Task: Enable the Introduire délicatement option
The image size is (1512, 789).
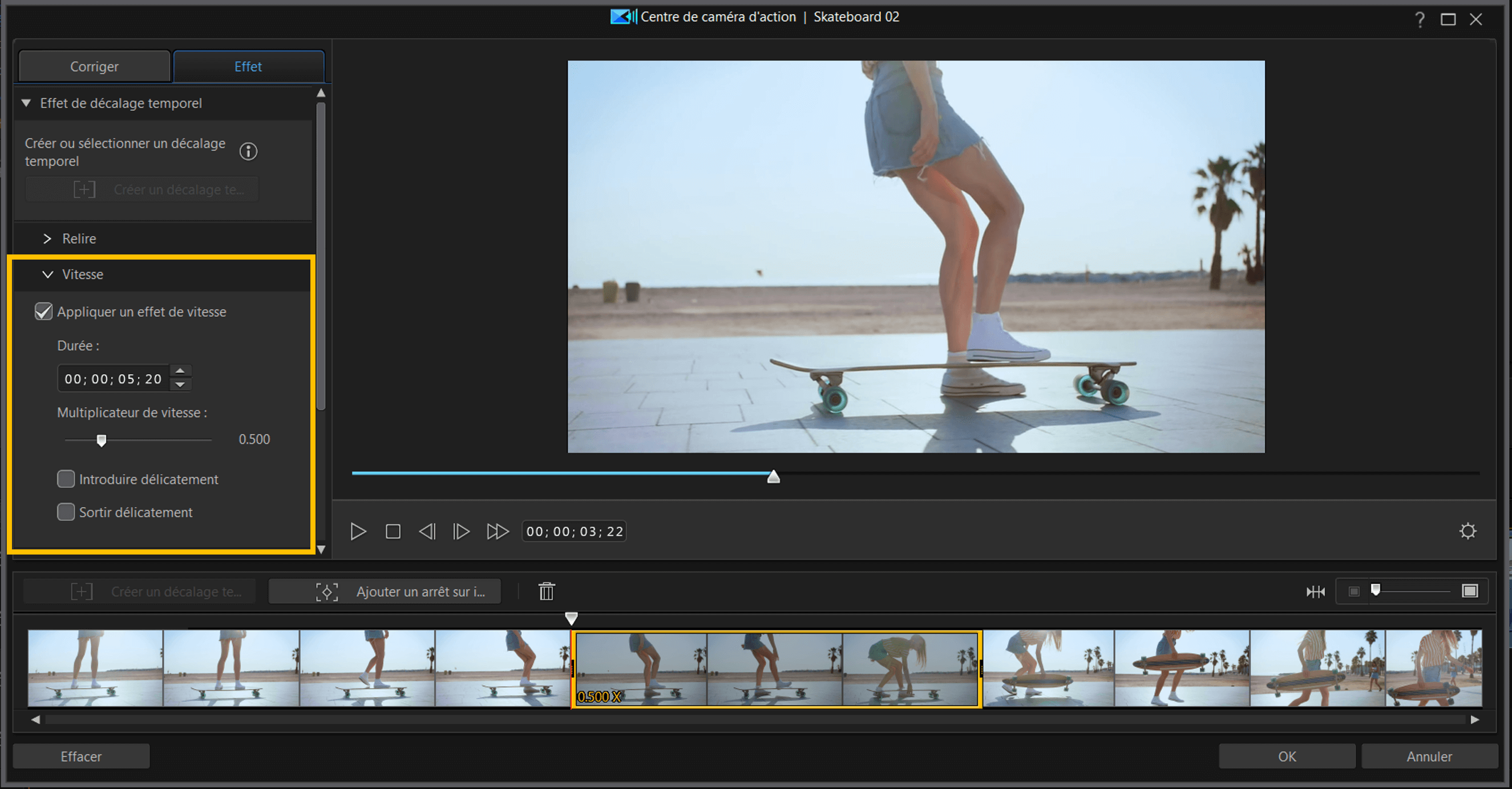Action: tap(66, 479)
